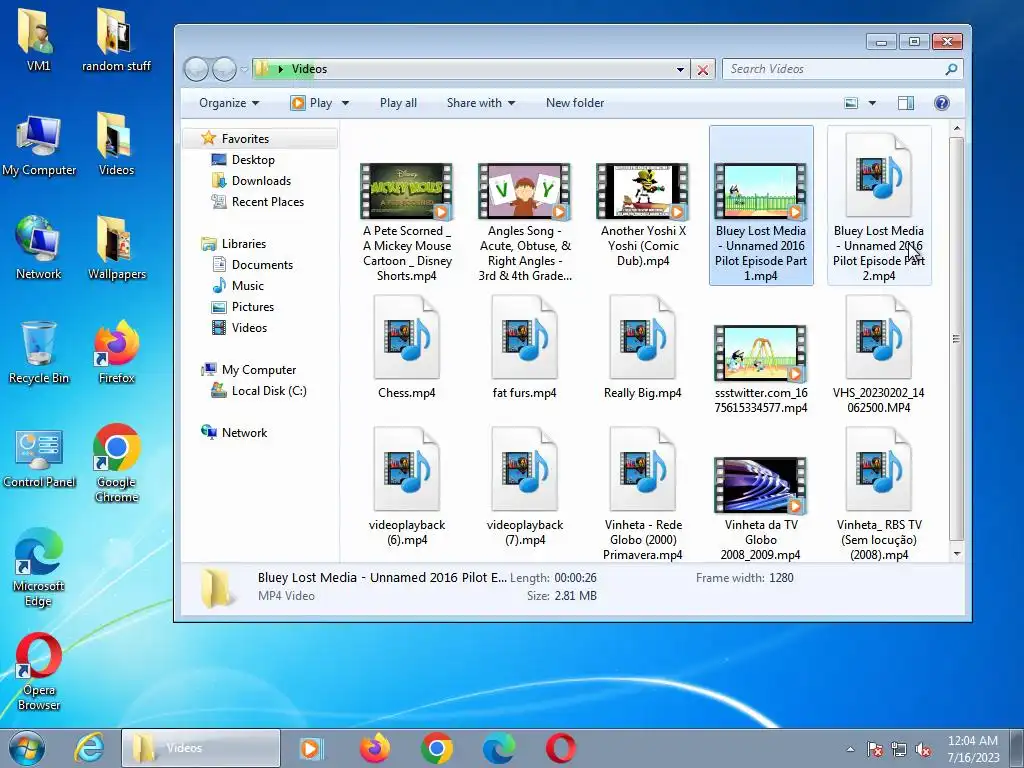
Task: Select the Recycle Bin icon
Action: pos(39,353)
